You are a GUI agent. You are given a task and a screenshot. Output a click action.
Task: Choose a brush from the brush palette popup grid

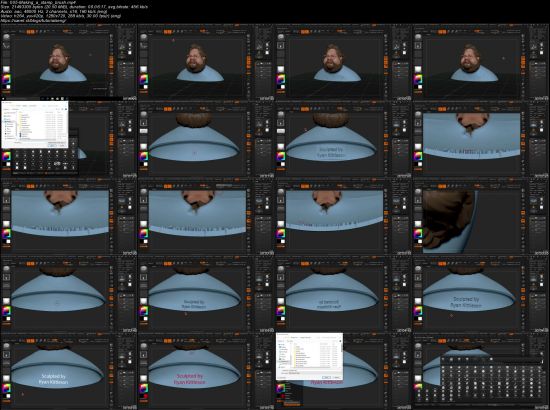491,379
